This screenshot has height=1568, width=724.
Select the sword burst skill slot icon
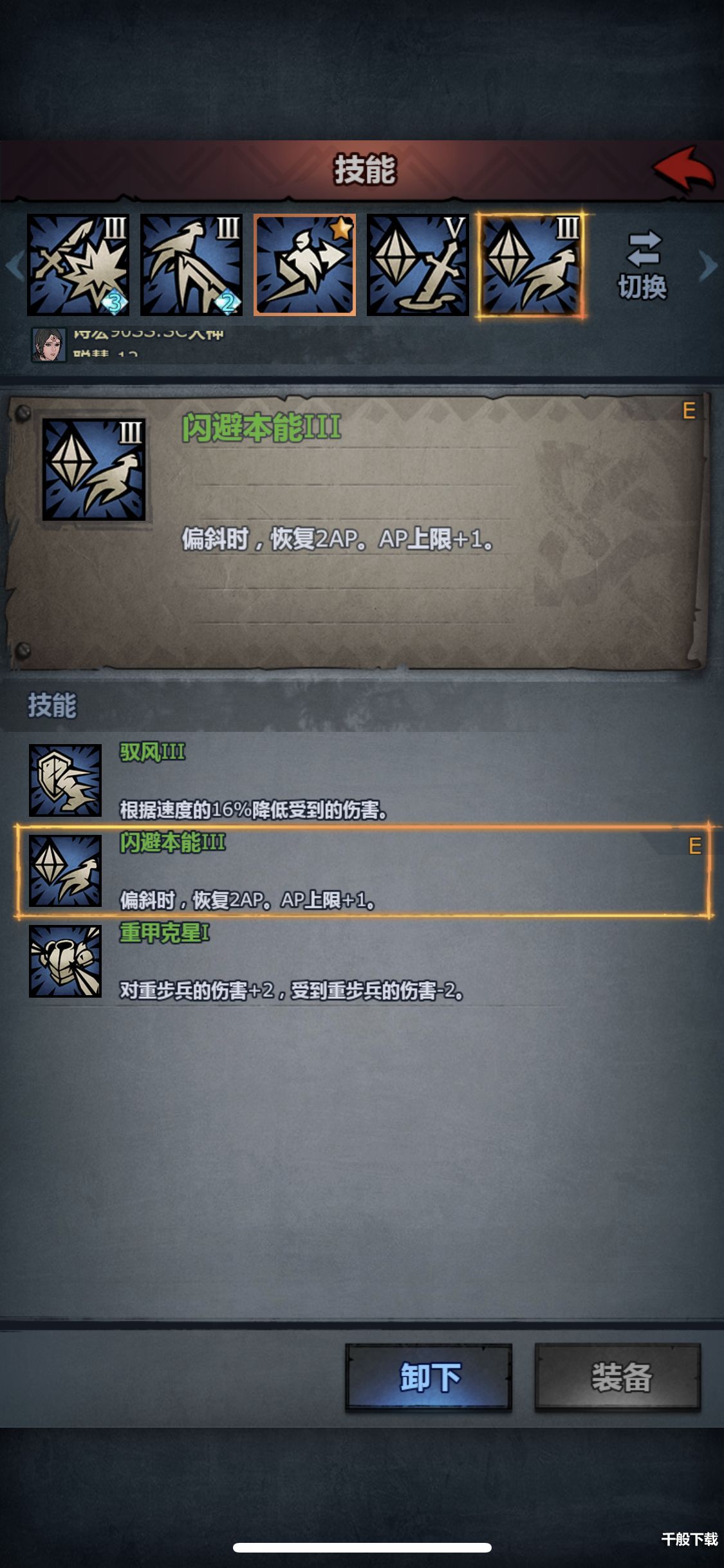[x=78, y=265]
